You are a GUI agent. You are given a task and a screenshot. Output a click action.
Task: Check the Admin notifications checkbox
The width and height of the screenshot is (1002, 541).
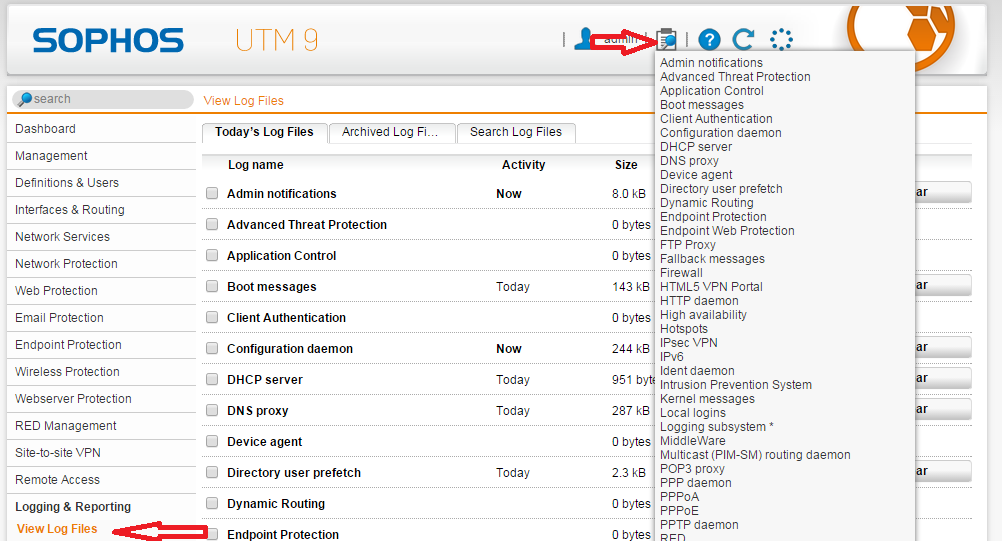coord(212,194)
